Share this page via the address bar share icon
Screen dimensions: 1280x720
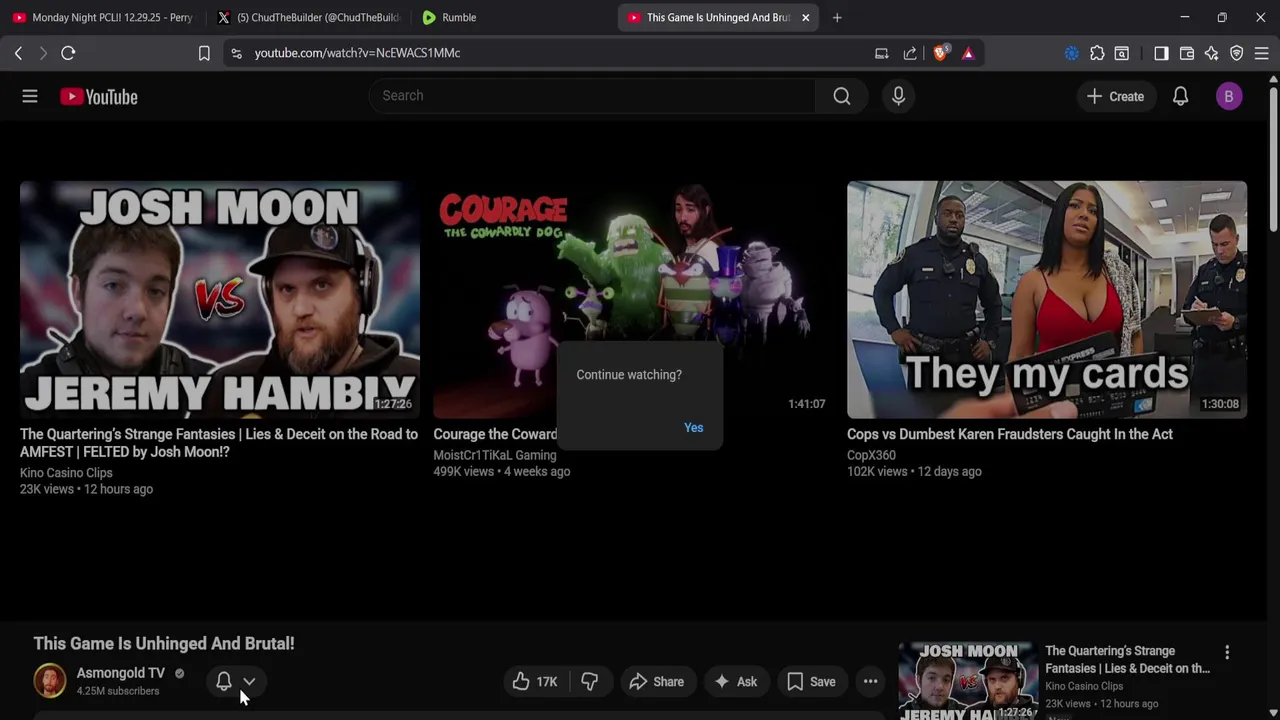[910, 53]
